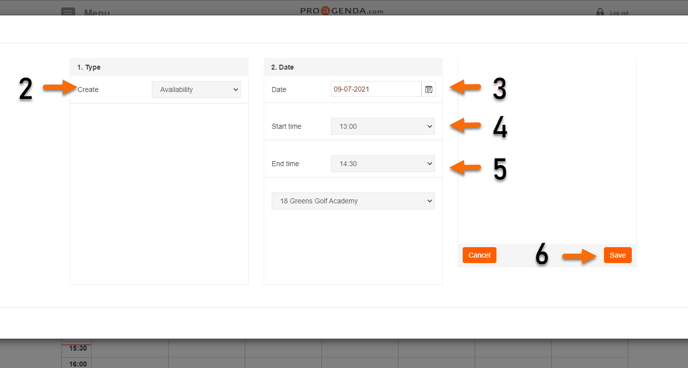Click the 'Date' field label
Screen dimensions: 688x368
click(x=279, y=89)
